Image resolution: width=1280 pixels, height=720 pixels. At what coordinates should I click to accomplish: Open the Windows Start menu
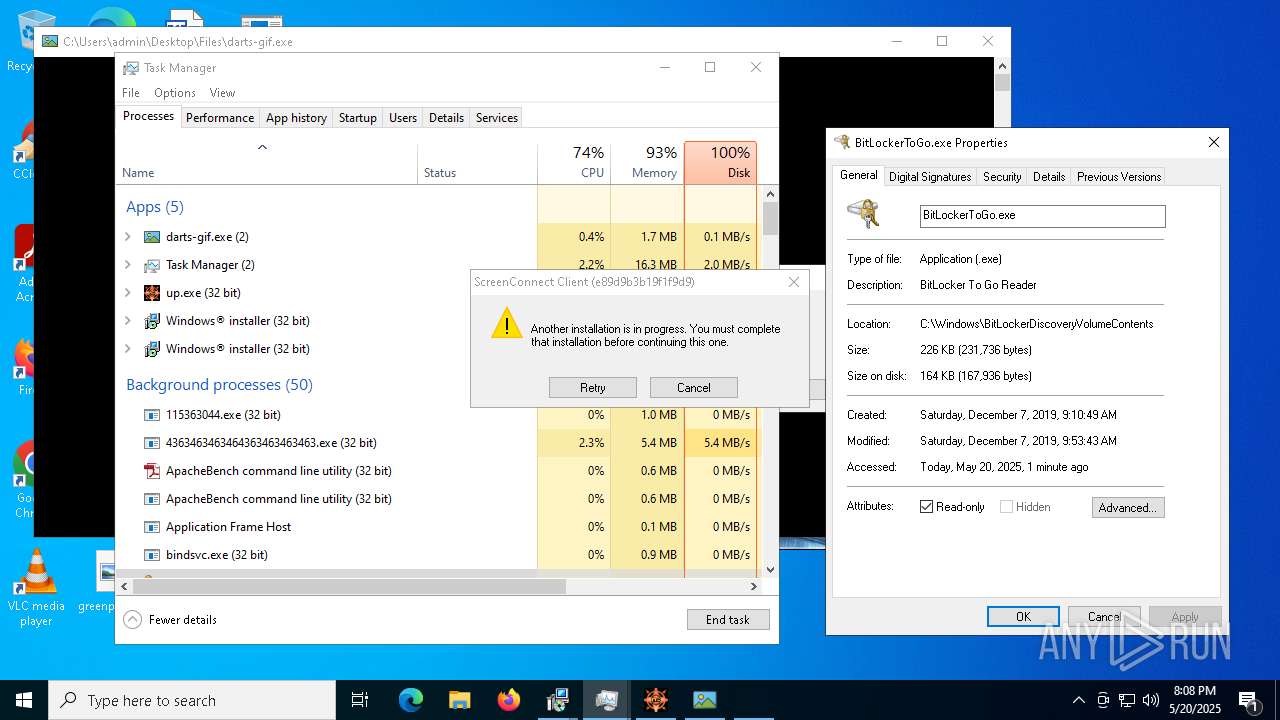click(24, 700)
